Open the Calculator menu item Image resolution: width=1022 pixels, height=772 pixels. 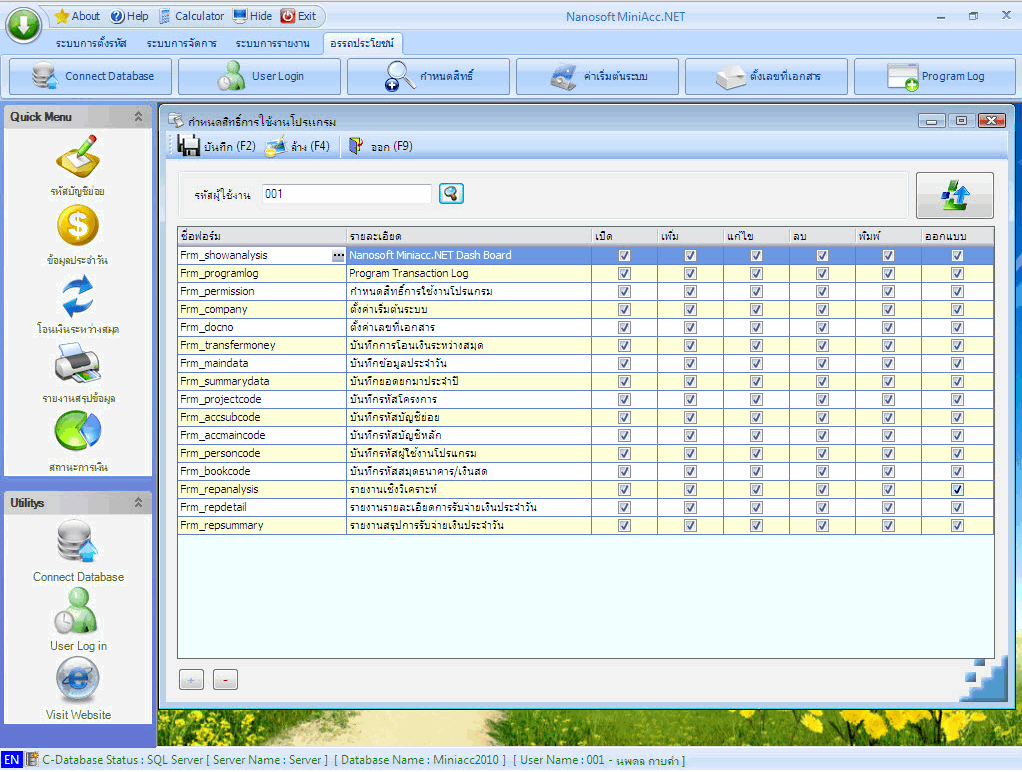tap(191, 16)
